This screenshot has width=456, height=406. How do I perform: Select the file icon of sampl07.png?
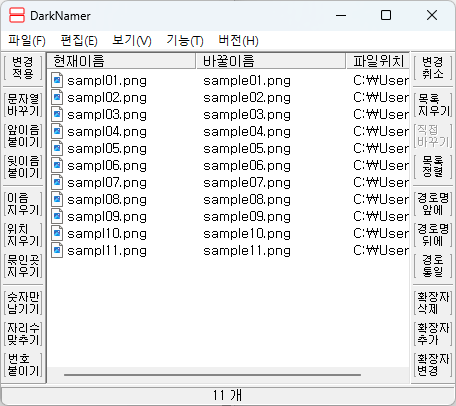57,182
